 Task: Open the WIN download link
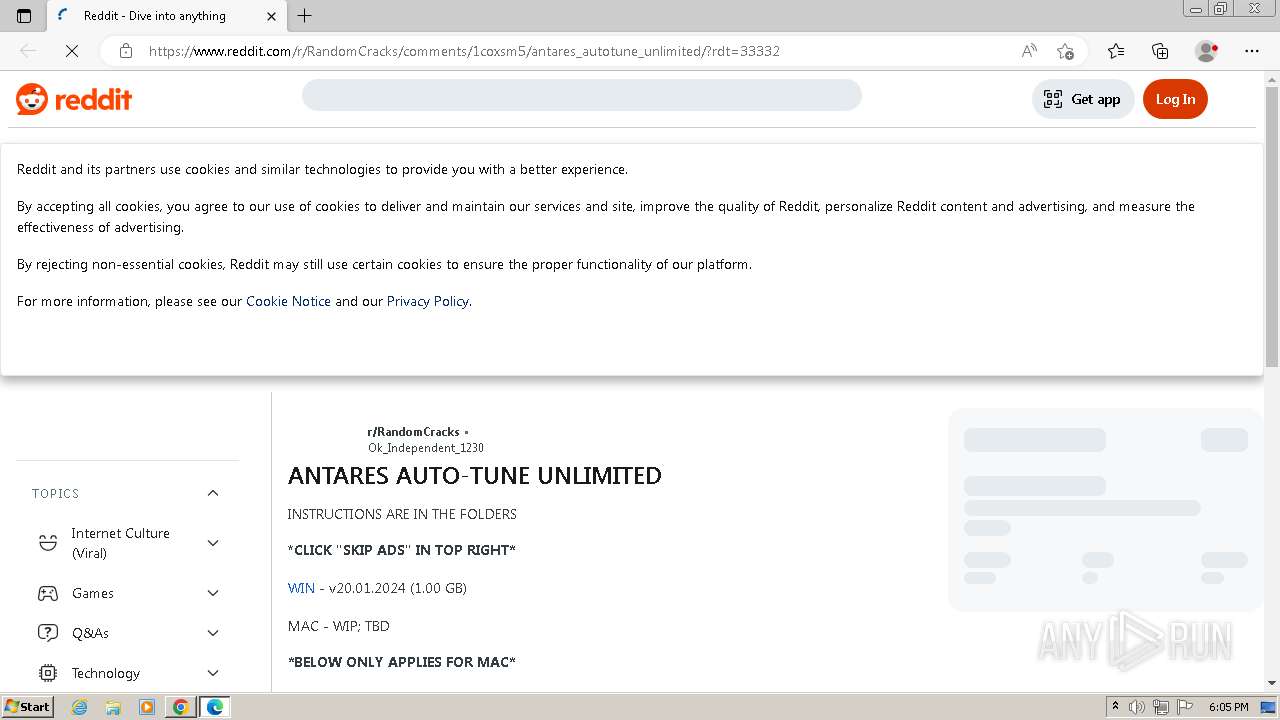[x=301, y=588]
